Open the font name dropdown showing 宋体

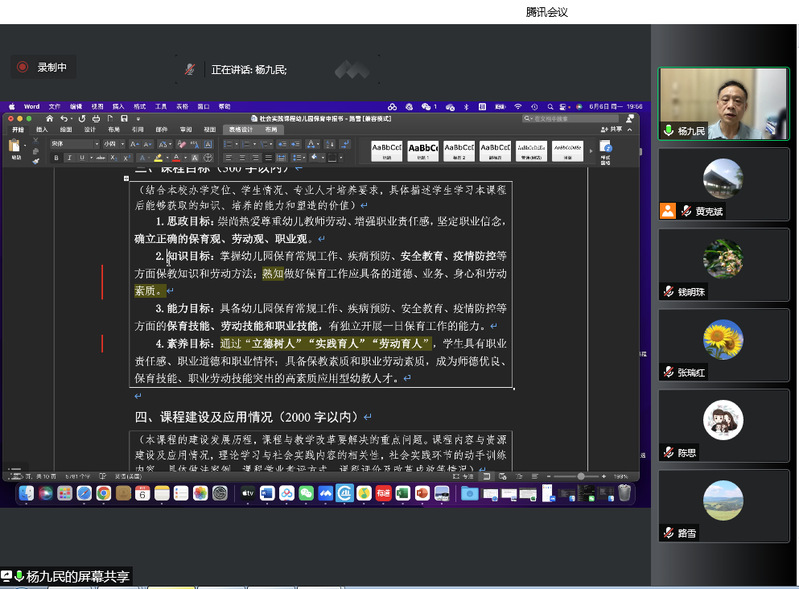coord(72,144)
